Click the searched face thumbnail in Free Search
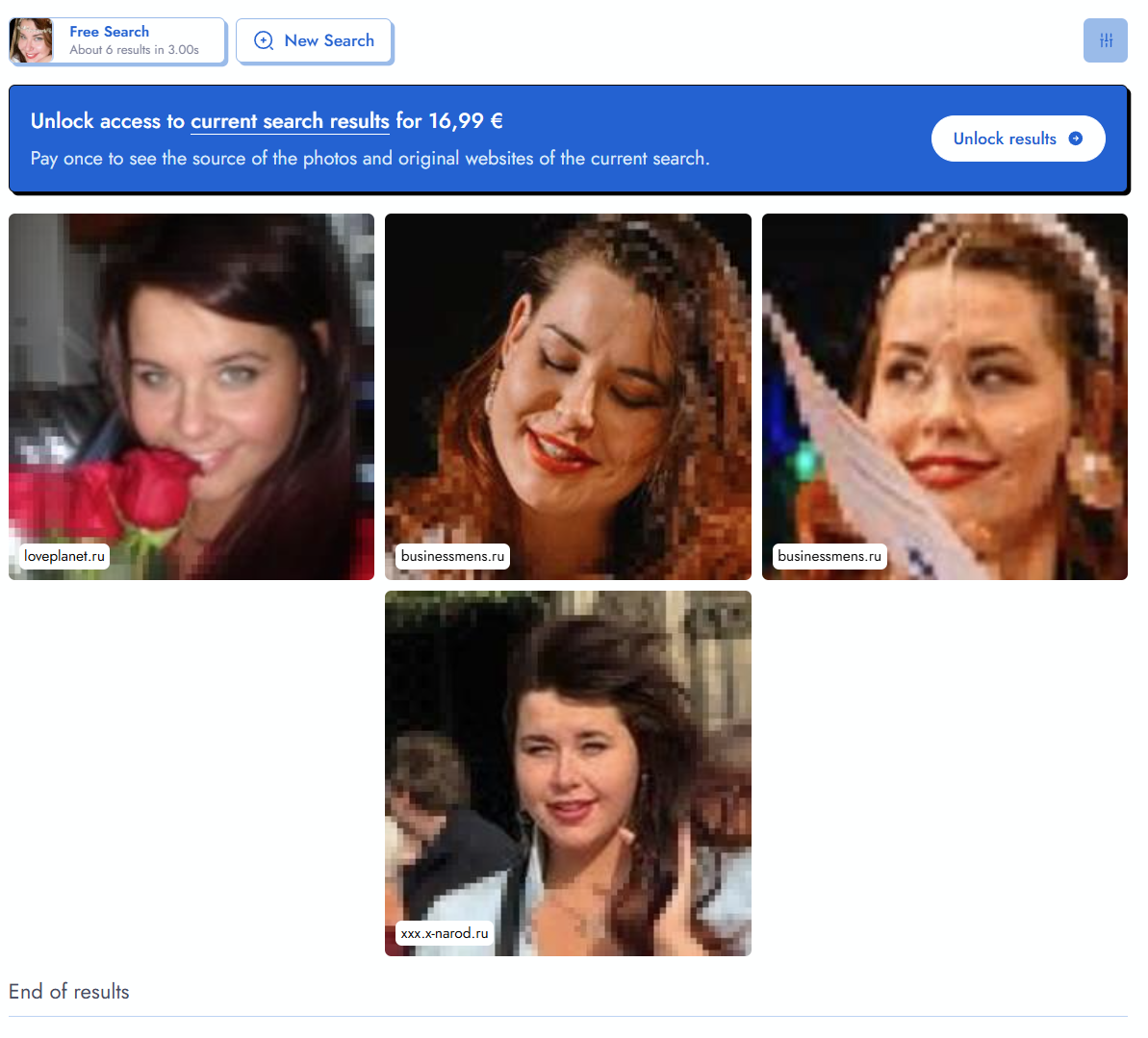This screenshot has width=1148, height=1038. tap(31, 40)
